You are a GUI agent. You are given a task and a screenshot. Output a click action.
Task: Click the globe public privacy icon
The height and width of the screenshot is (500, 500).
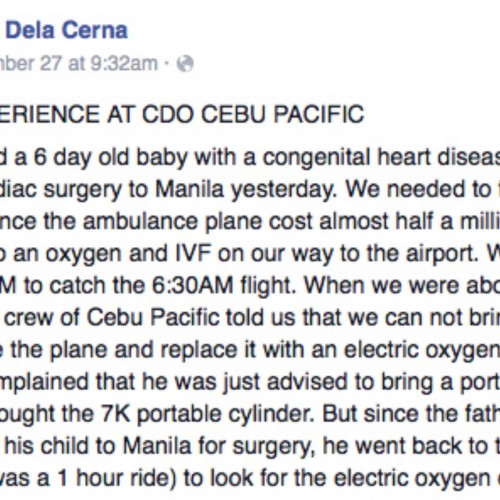pos(185,63)
